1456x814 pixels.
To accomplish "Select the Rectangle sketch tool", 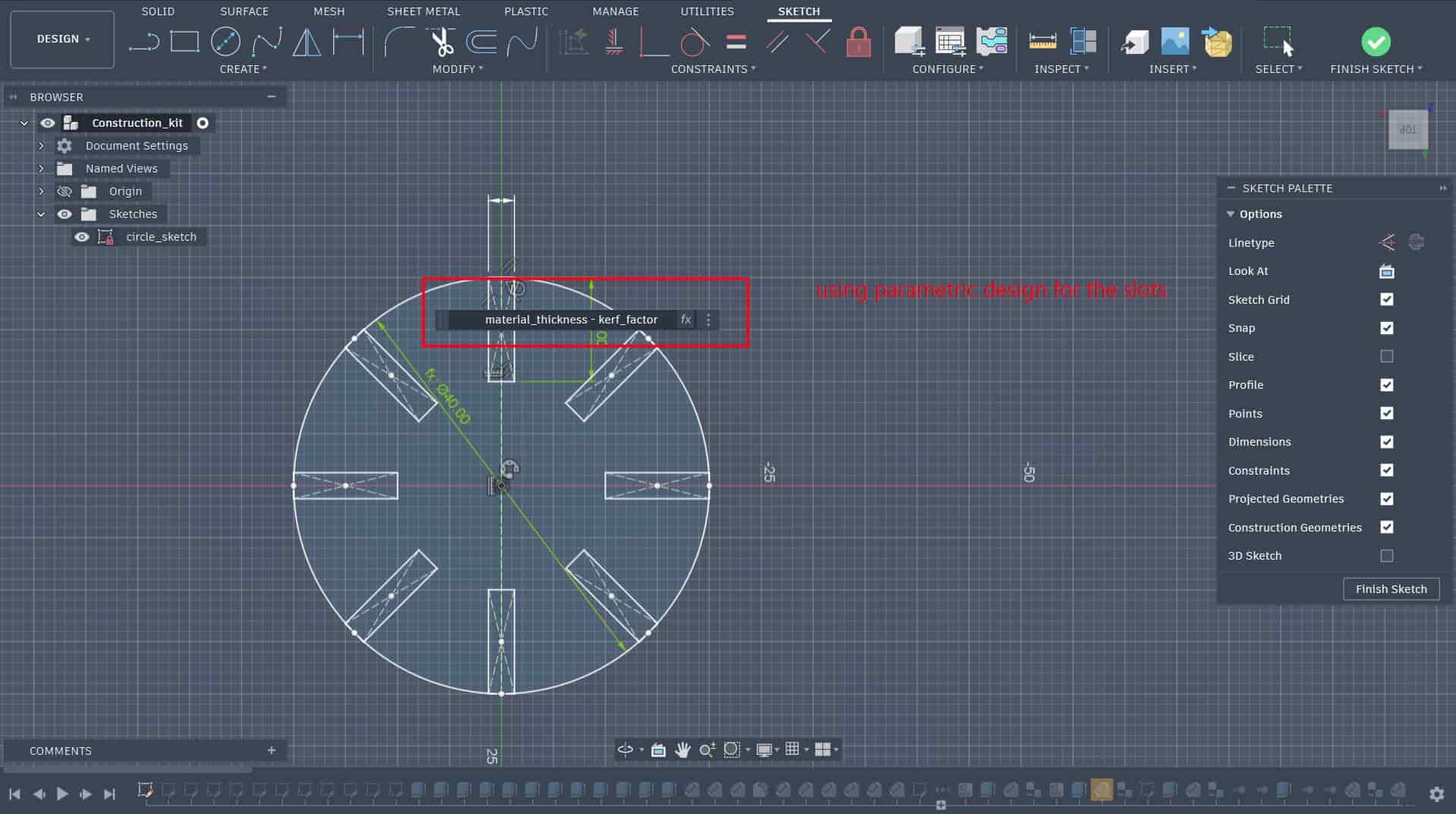I will (184, 41).
